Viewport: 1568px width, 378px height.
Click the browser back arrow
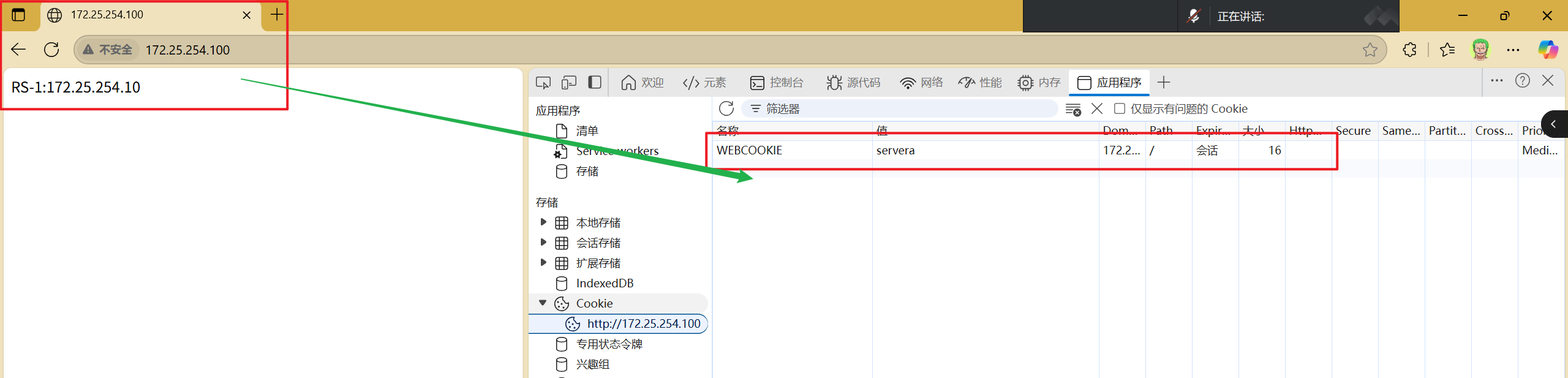tap(18, 50)
